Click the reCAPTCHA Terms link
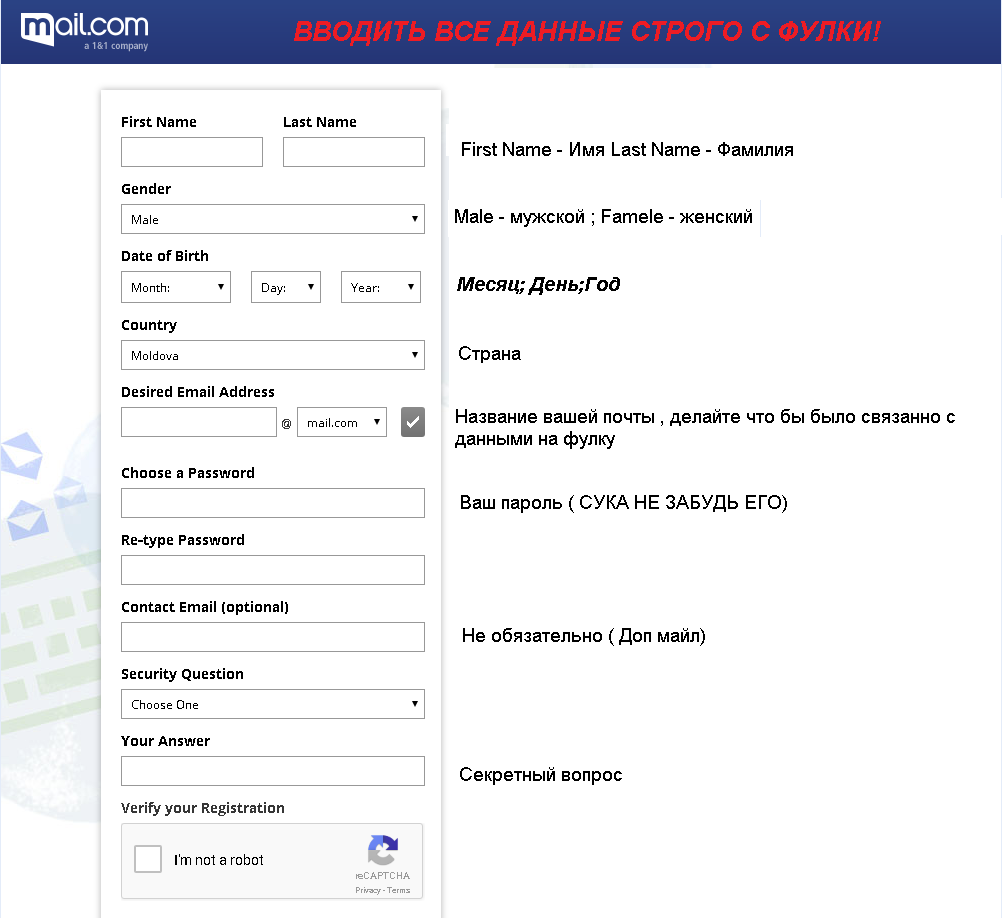Screen dimensions: 1002x918 399,890
